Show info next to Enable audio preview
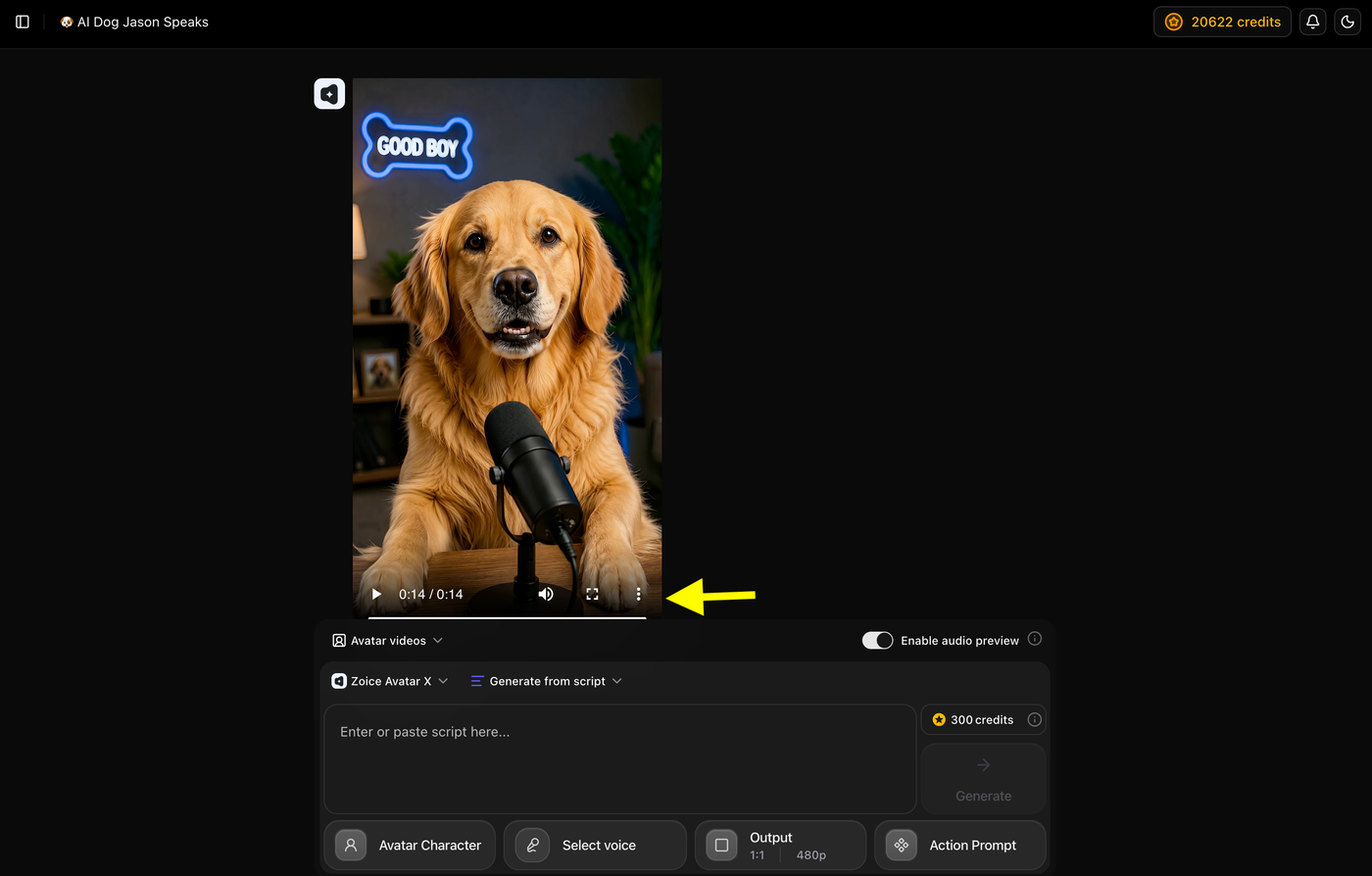The width and height of the screenshot is (1372, 876). pyautogui.click(x=1035, y=639)
